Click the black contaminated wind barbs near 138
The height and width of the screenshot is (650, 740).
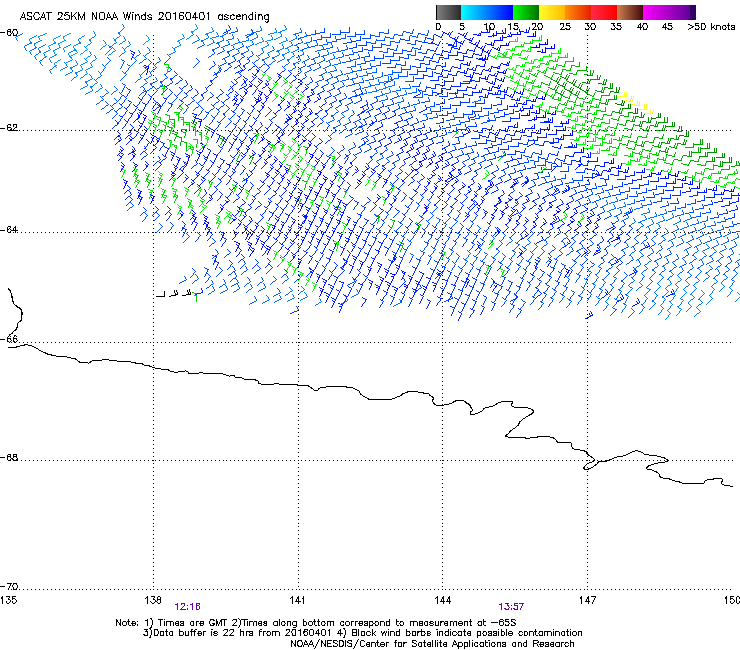174,294
